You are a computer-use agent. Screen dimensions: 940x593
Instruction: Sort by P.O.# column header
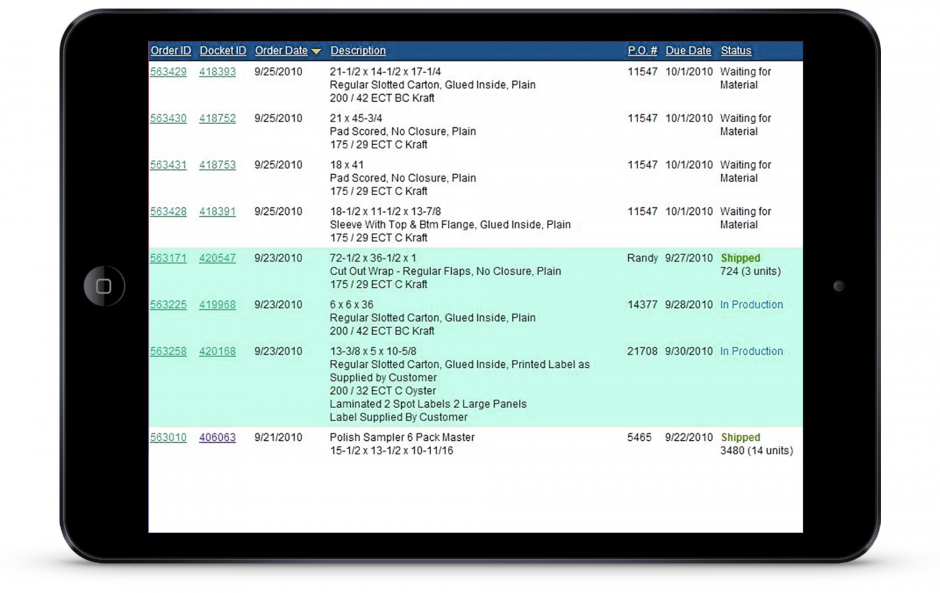pos(642,51)
